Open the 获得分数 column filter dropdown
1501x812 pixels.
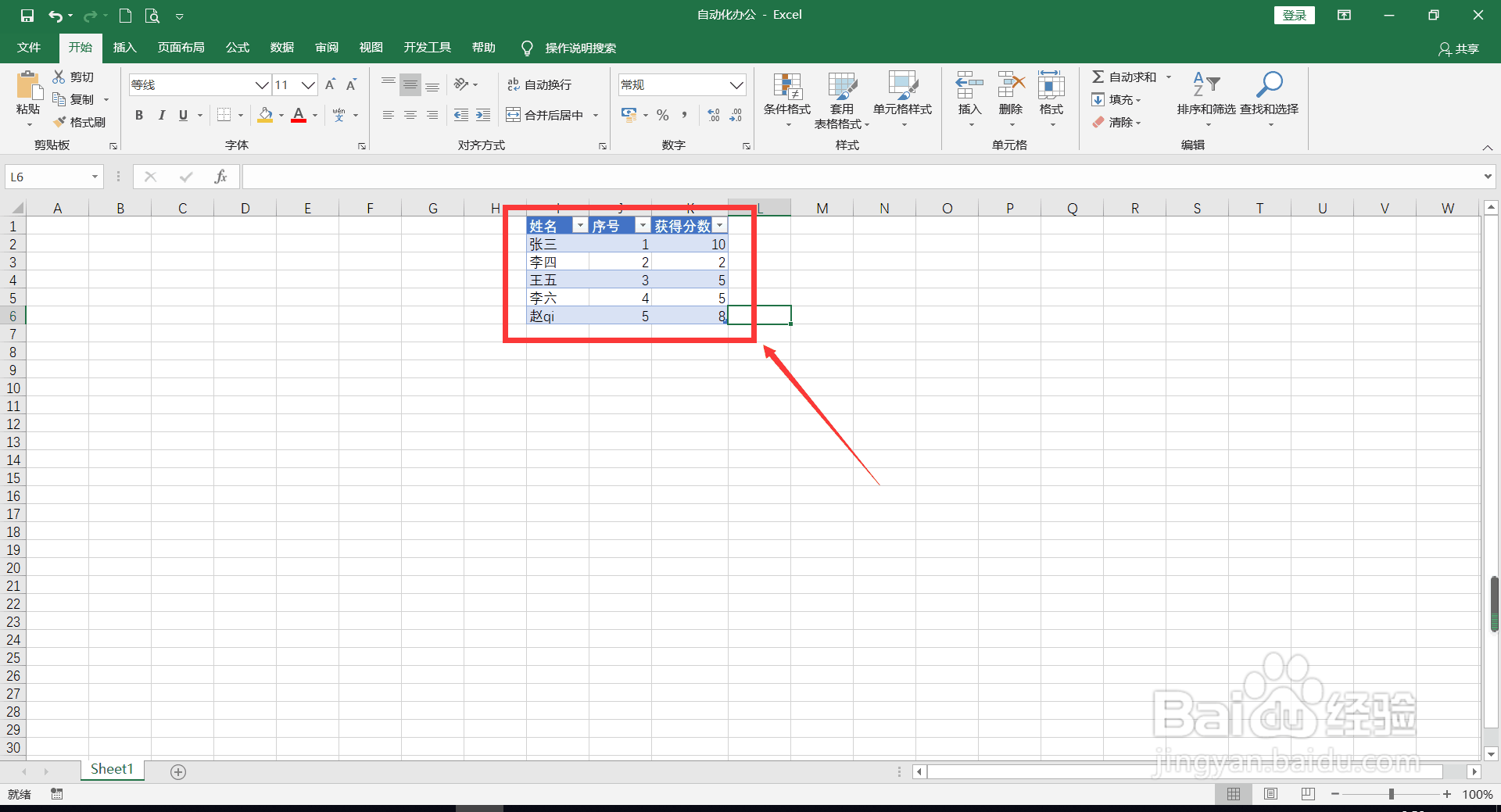pos(719,226)
